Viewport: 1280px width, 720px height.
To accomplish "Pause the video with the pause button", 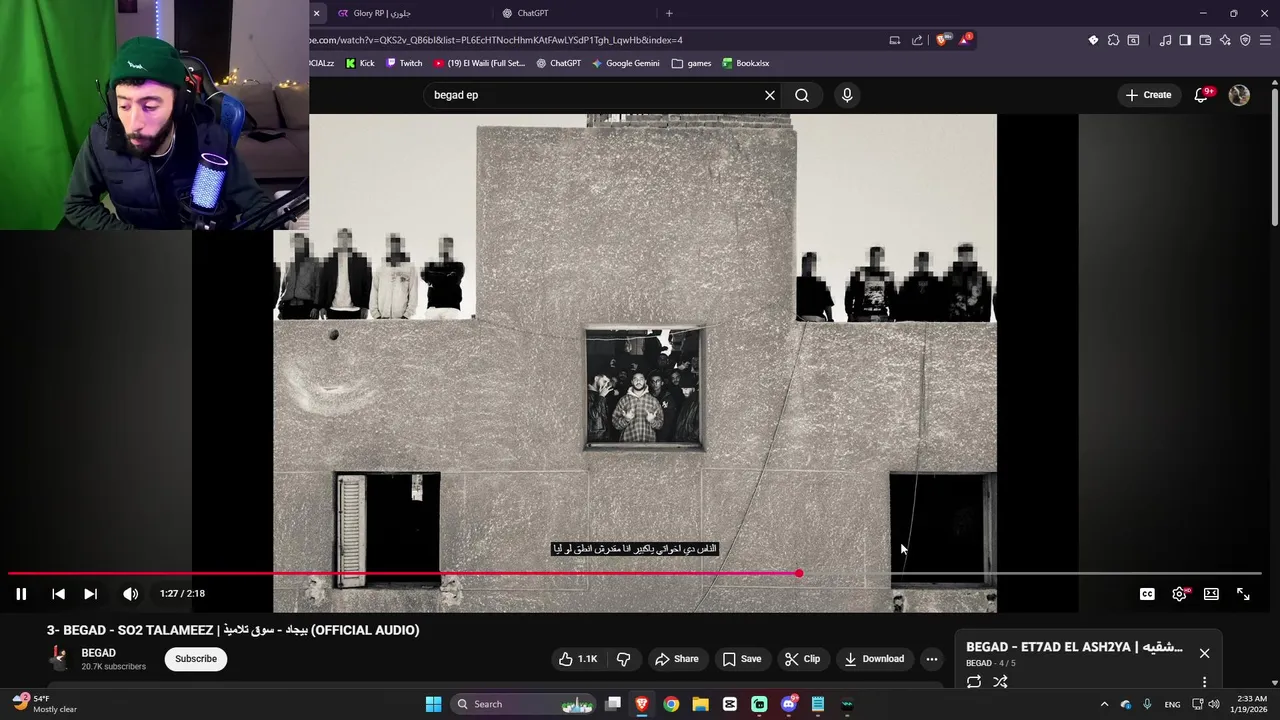I will coord(21,594).
